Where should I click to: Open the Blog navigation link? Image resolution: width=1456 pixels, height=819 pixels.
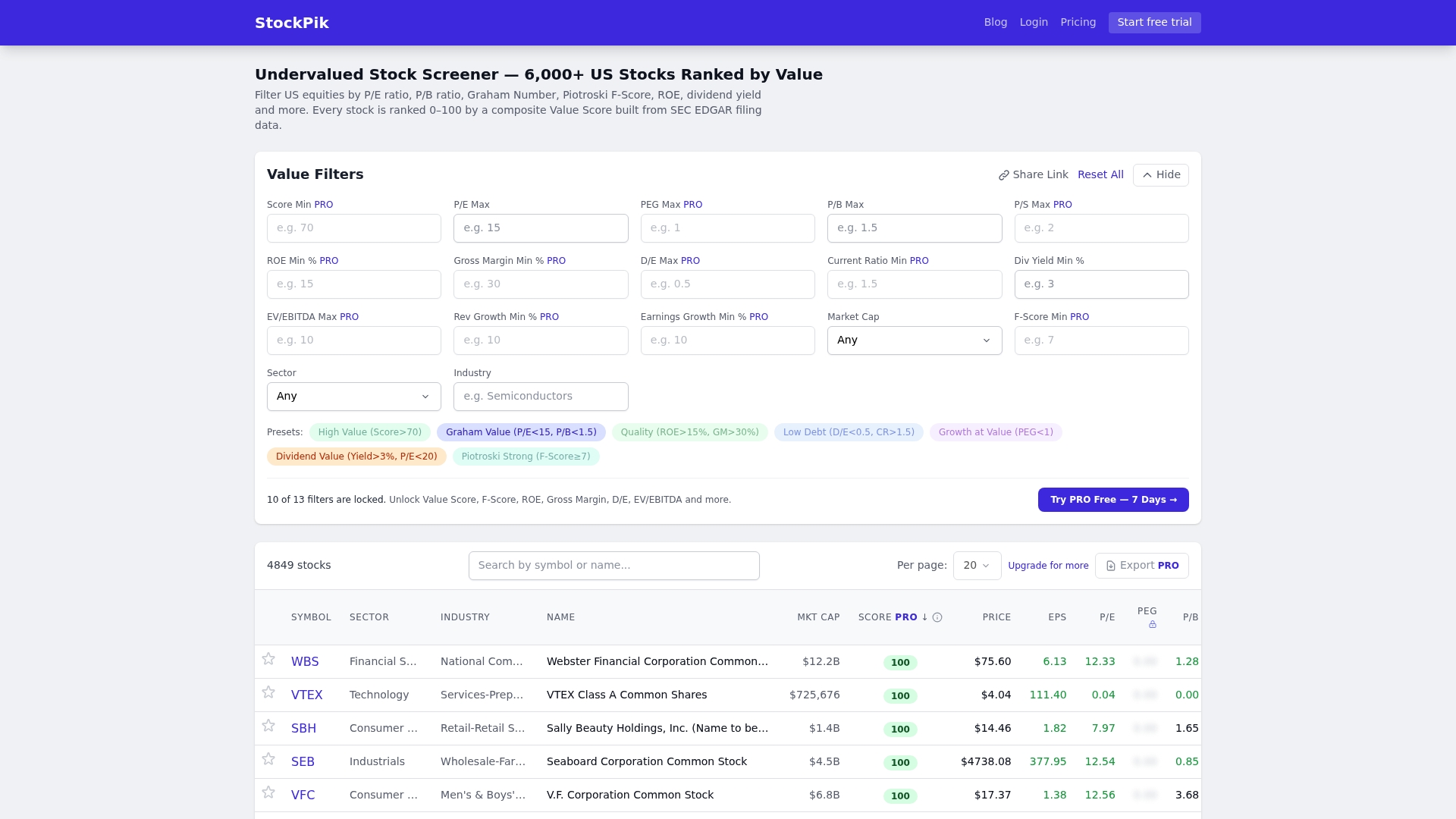(x=996, y=23)
